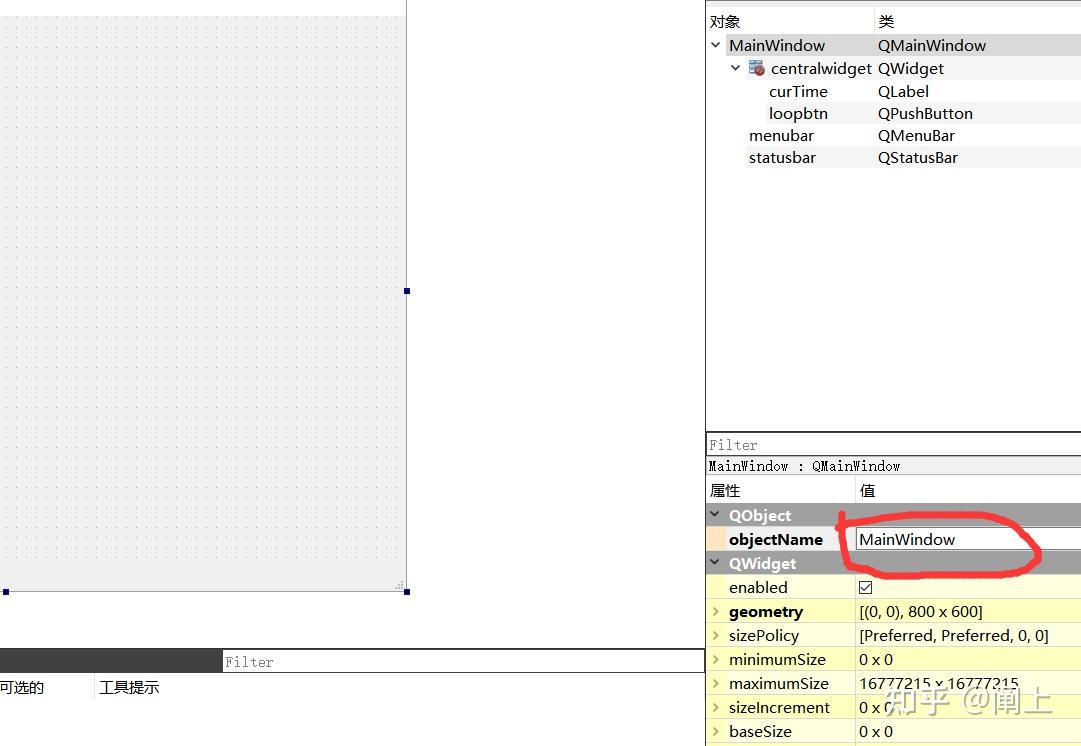Screen dimensions: 1081x746
Task: Expand the minimumSize property
Action: click(x=716, y=659)
